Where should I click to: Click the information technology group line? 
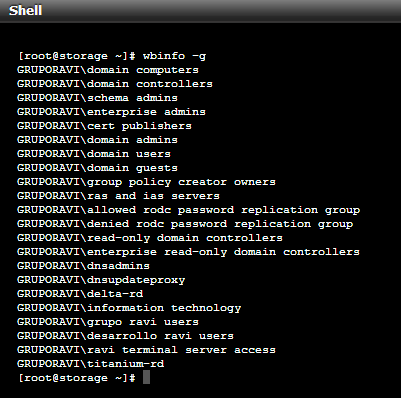coord(129,308)
